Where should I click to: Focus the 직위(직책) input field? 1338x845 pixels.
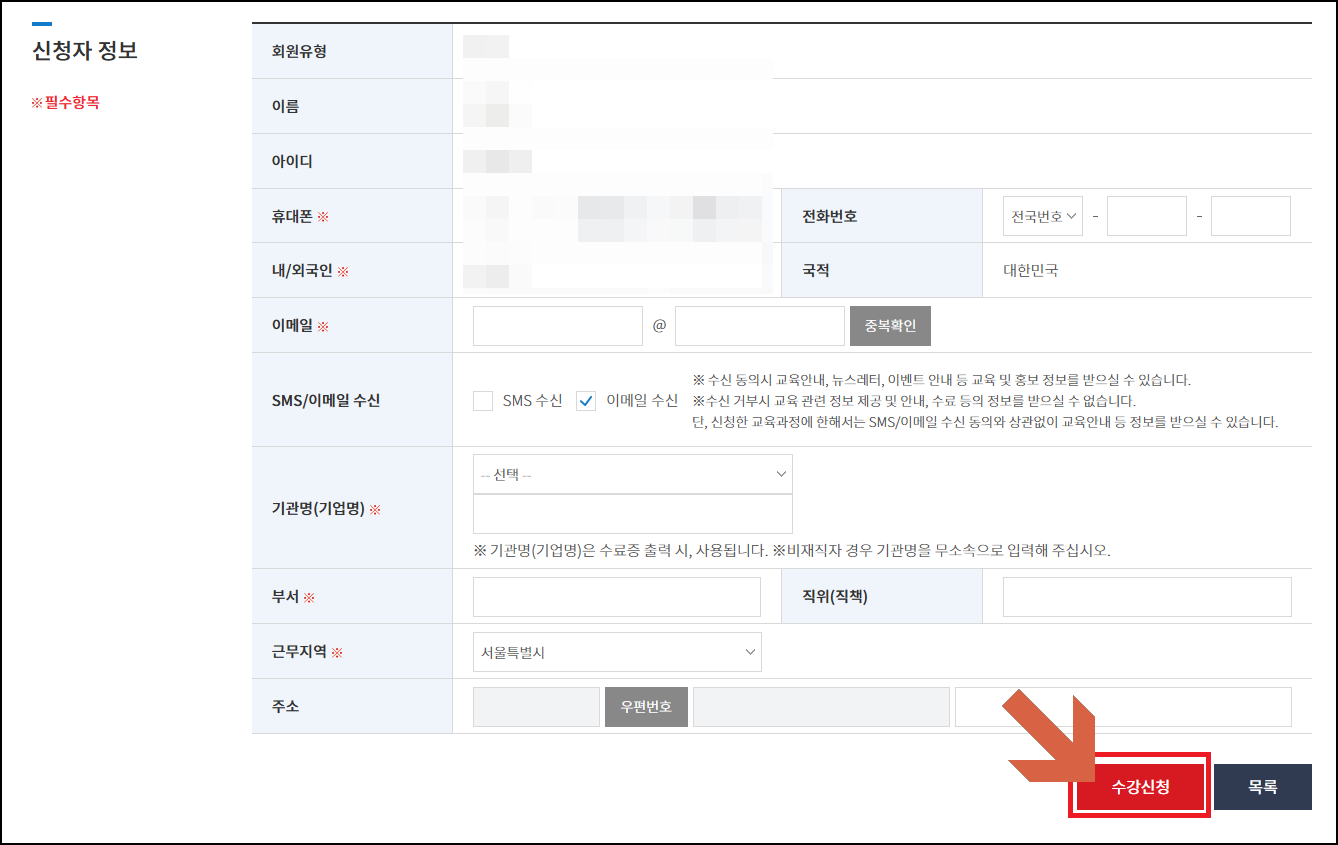1147,597
